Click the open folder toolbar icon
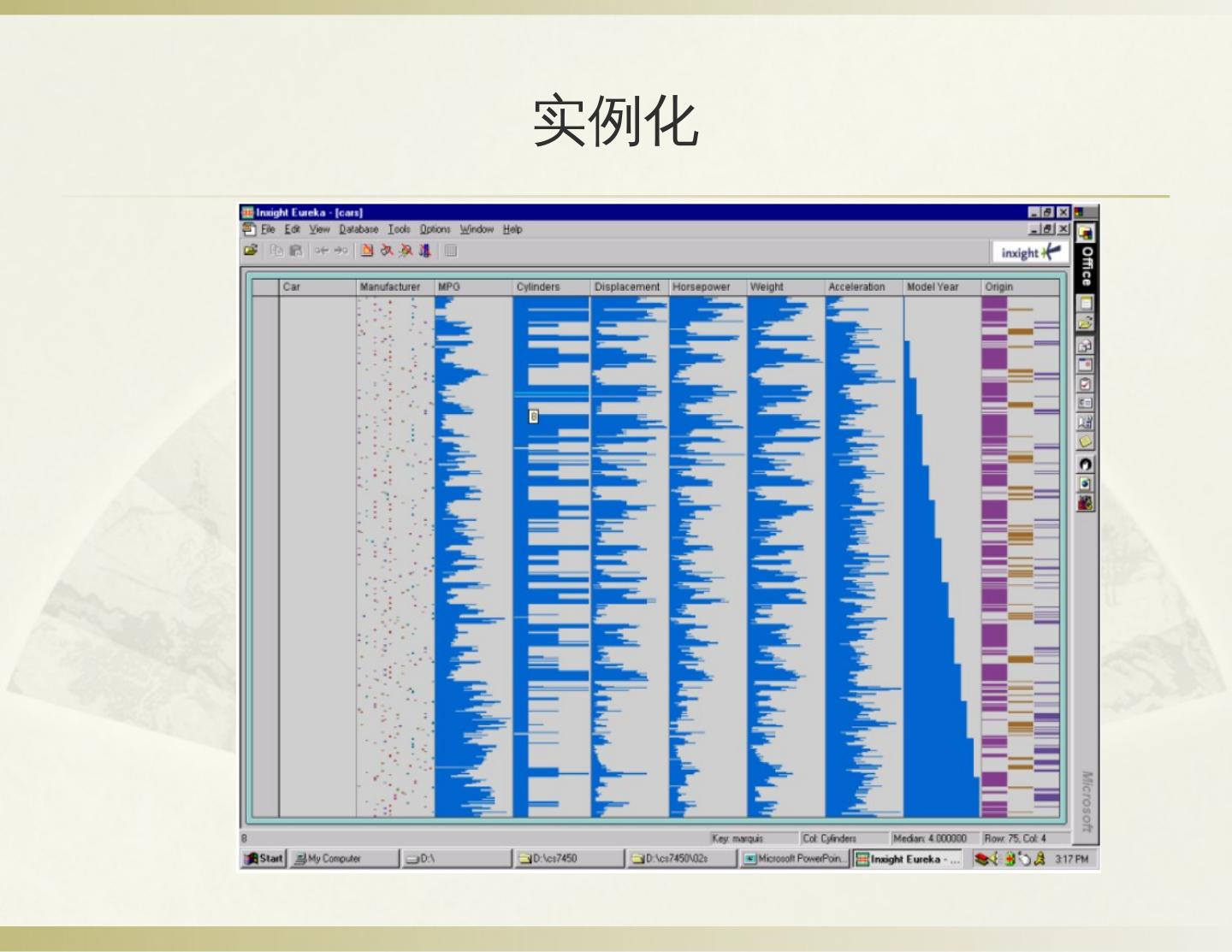1232x952 pixels. point(251,251)
